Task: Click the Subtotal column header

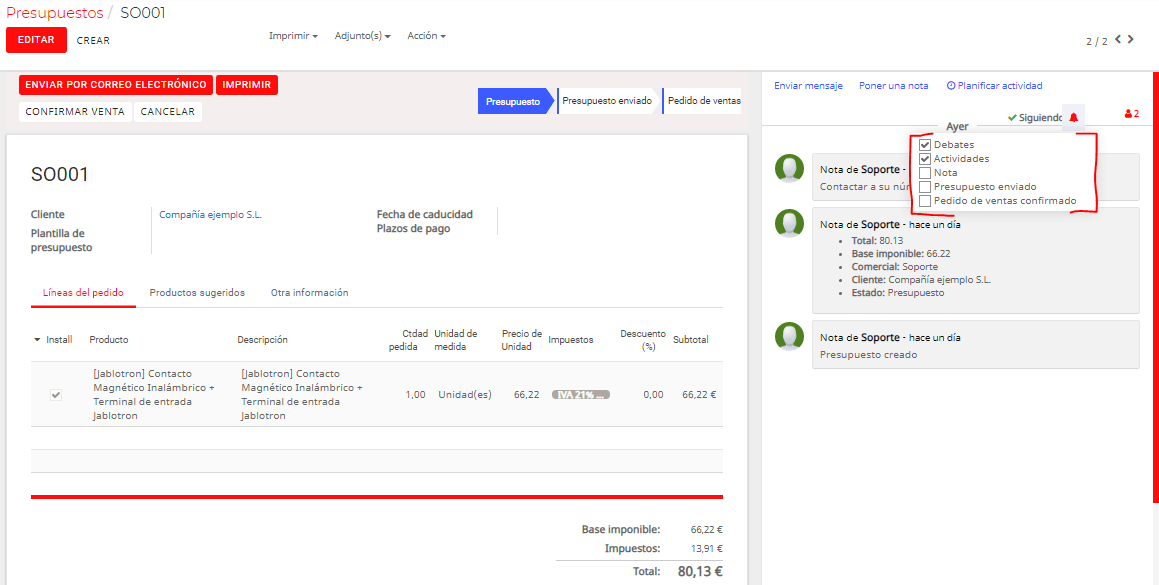Action: [x=691, y=339]
